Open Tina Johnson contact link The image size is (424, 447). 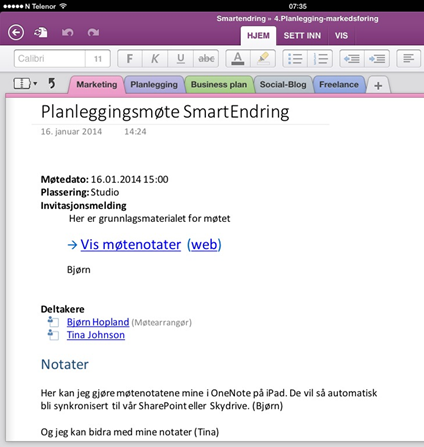tap(96, 335)
